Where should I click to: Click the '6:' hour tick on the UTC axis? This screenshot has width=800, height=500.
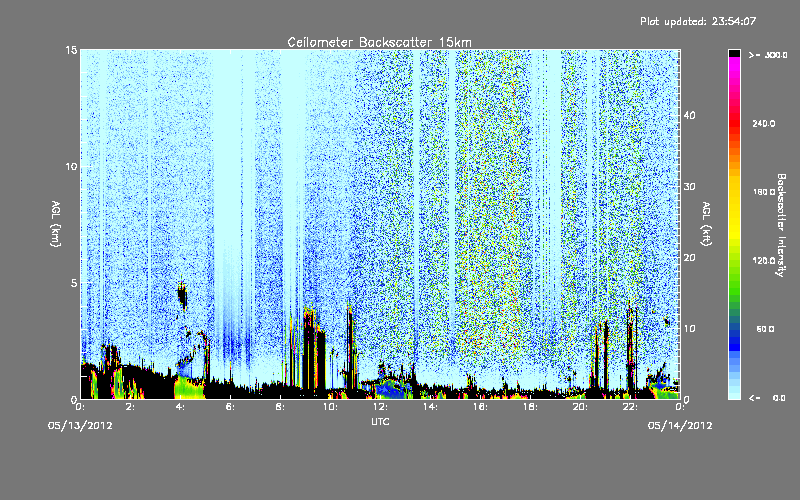230,407
